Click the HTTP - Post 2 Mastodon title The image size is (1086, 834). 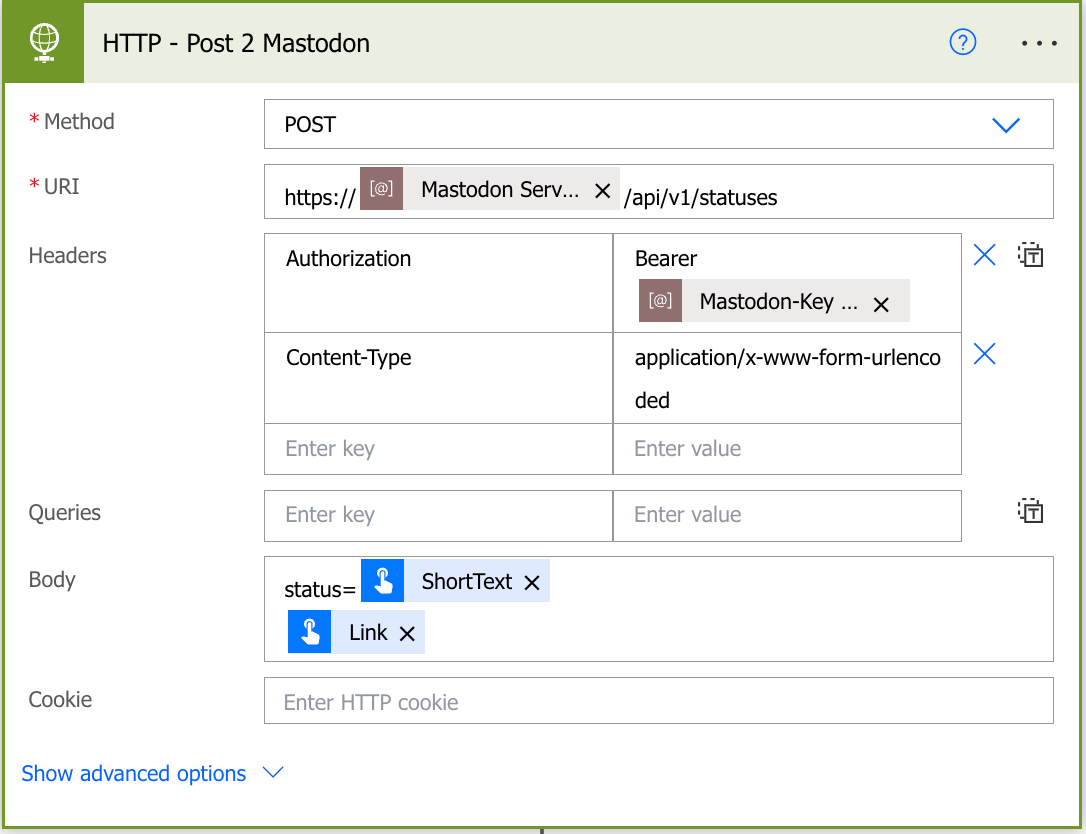pos(236,43)
